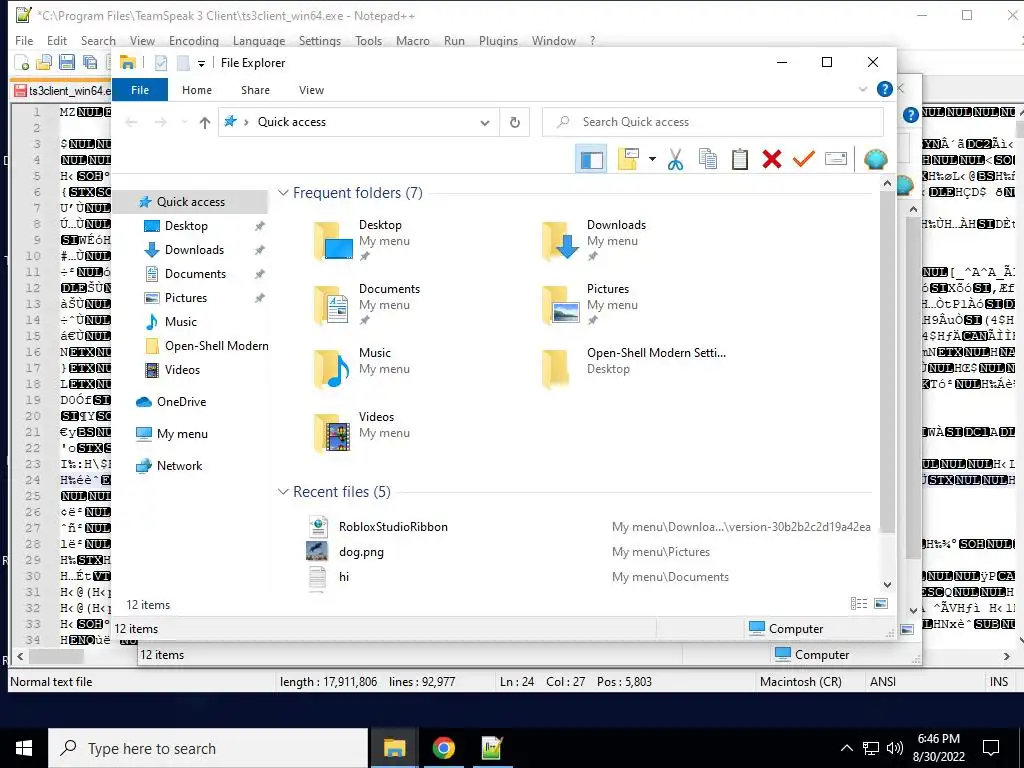This screenshot has width=1024, height=768.
Task: Select Music in the navigation pane
Action: [180, 322]
